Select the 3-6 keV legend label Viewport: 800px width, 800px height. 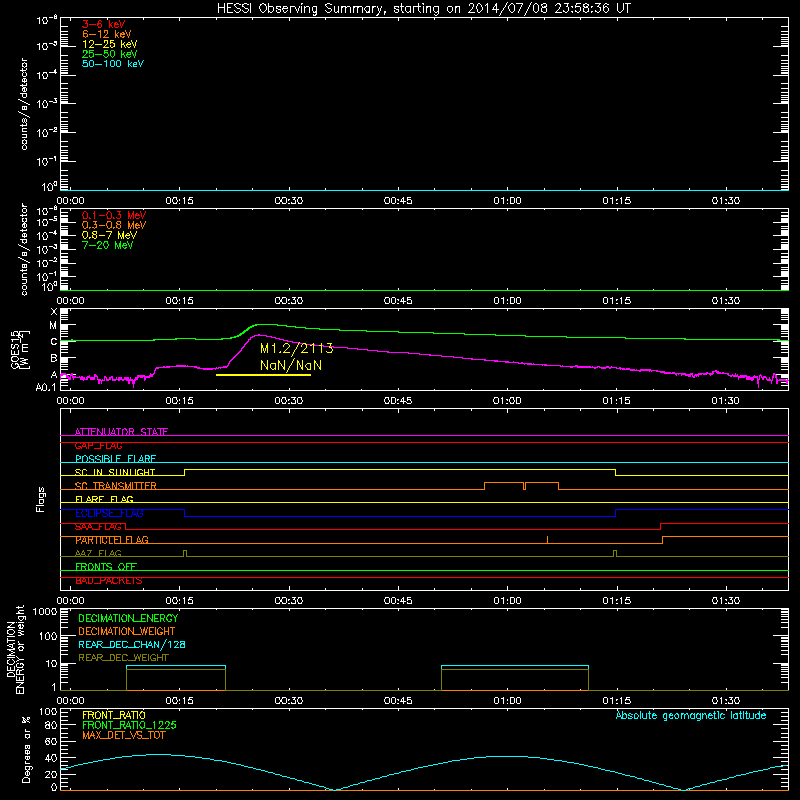(x=104, y=24)
